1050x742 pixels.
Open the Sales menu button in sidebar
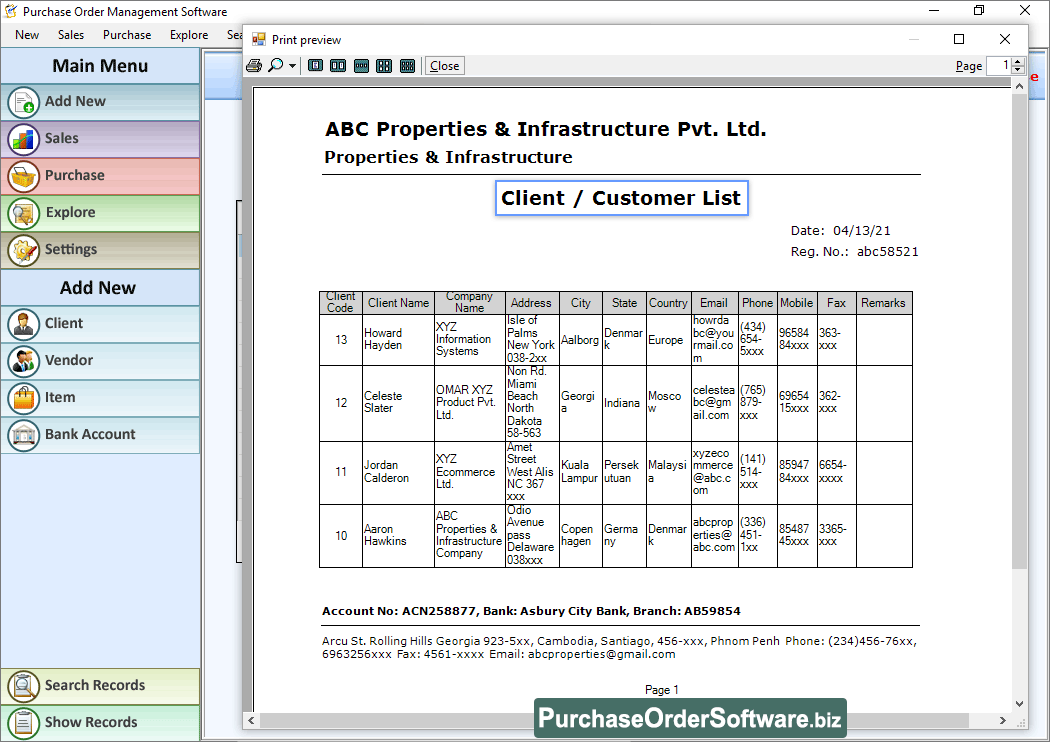coord(100,139)
